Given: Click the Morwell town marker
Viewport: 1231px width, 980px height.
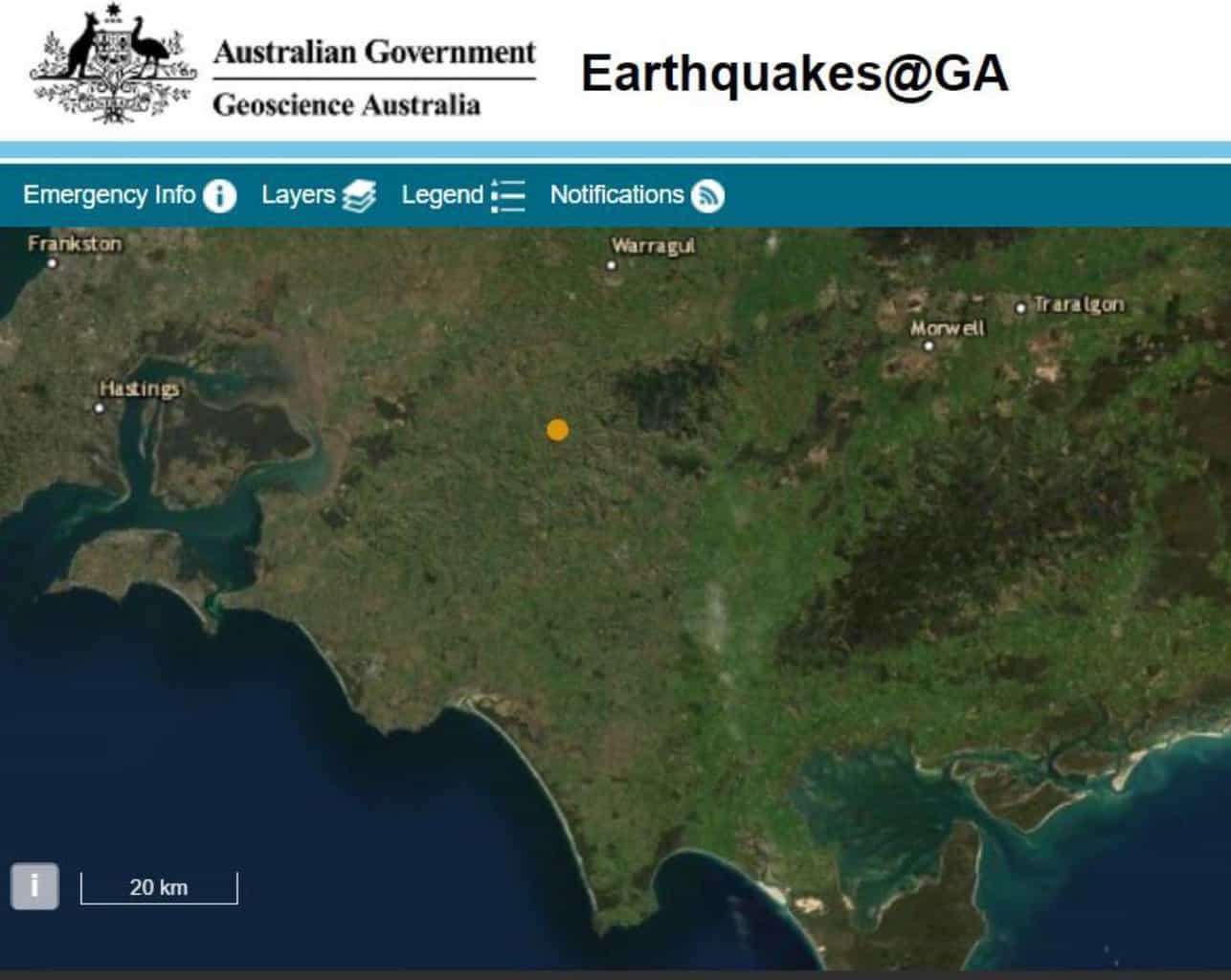Looking at the screenshot, I should coord(929,345).
